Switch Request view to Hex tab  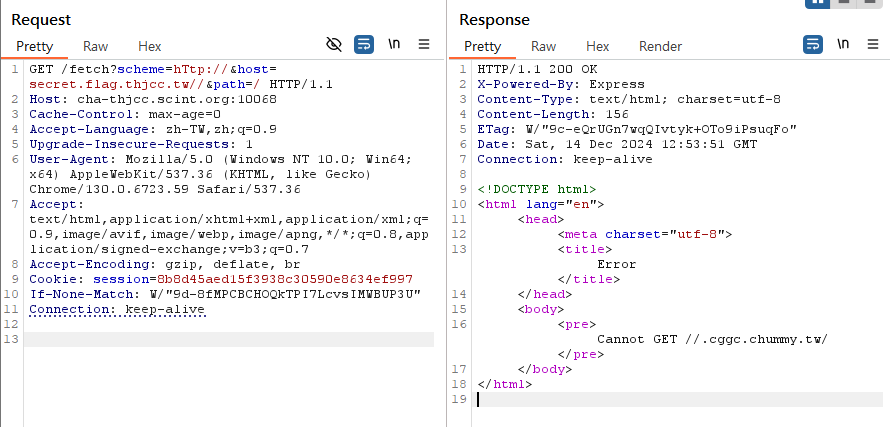point(150,46)
